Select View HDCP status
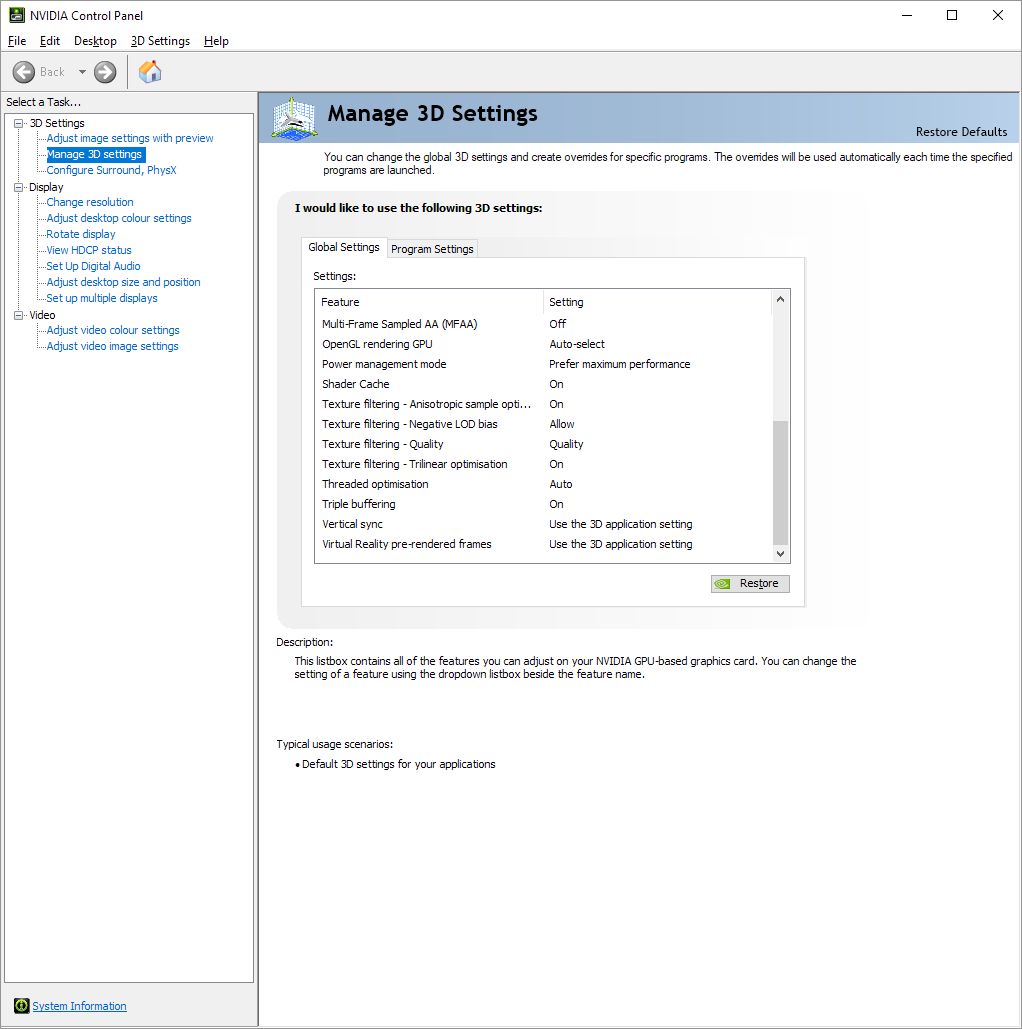This screenshot has width=1022, height=1029. point(89,250)
